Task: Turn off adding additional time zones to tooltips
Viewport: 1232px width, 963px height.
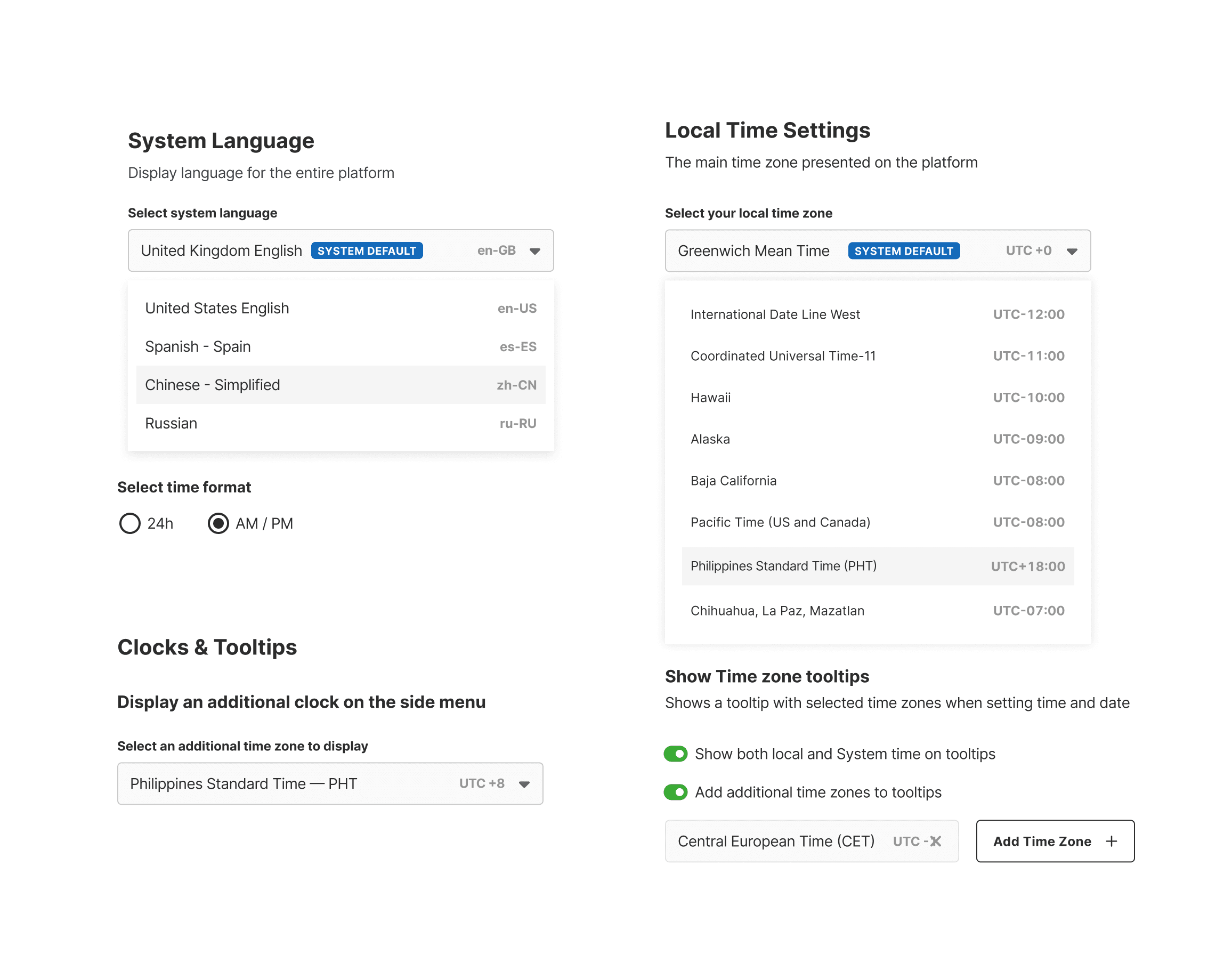Action: click(676, 792)
